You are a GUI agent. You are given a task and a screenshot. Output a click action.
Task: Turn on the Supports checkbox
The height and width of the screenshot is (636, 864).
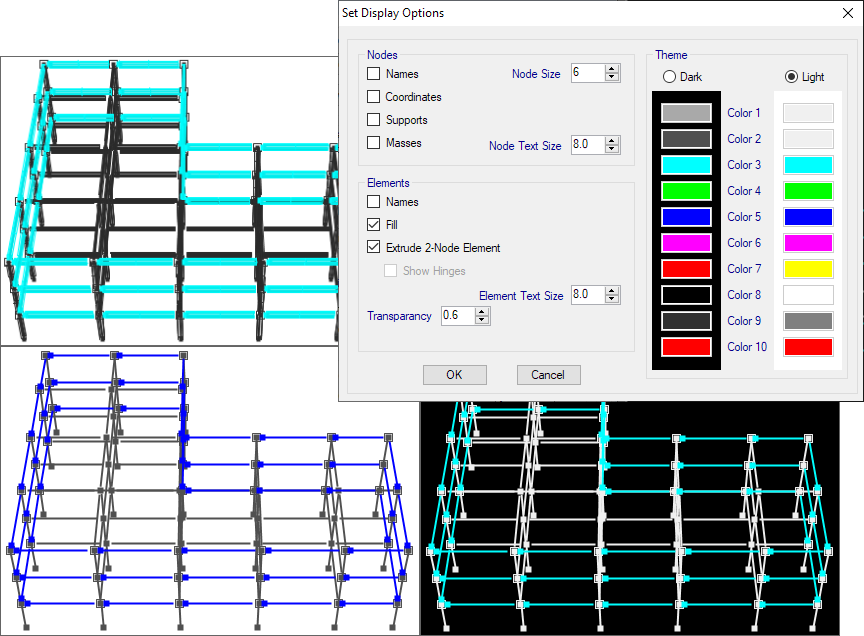pyautogui.click(x=374, y=120)
